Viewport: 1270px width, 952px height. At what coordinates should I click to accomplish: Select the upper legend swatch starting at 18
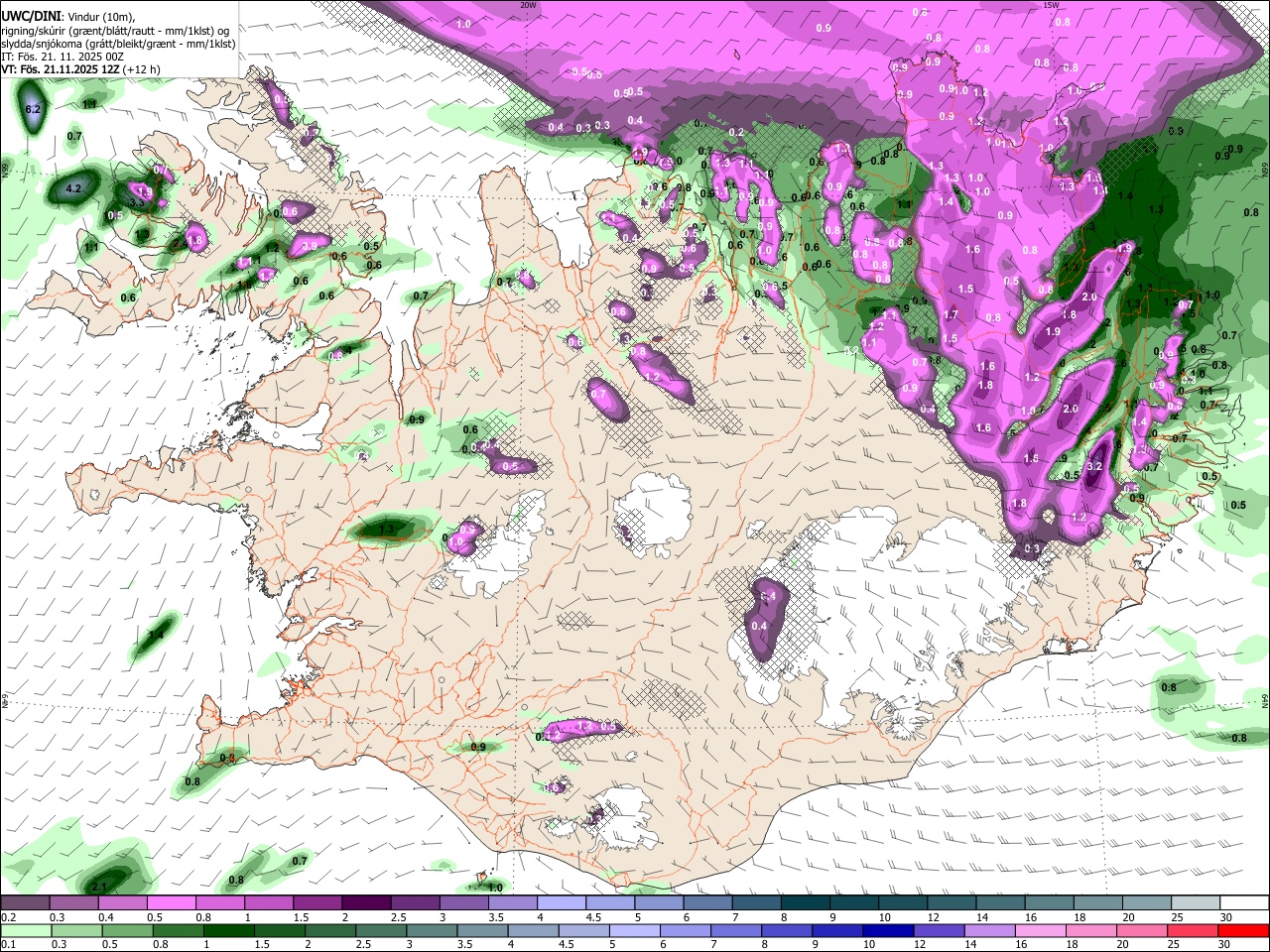pyautogui.click(x=1096, y=903)
